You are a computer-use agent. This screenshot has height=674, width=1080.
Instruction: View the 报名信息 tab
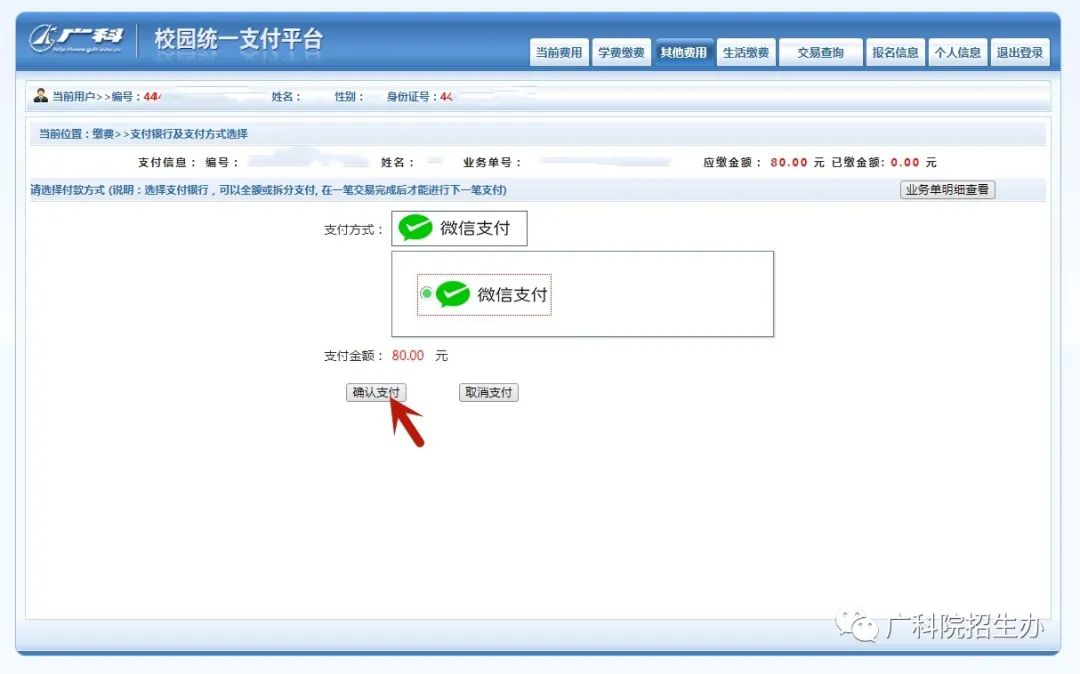(x=895, y=53)
